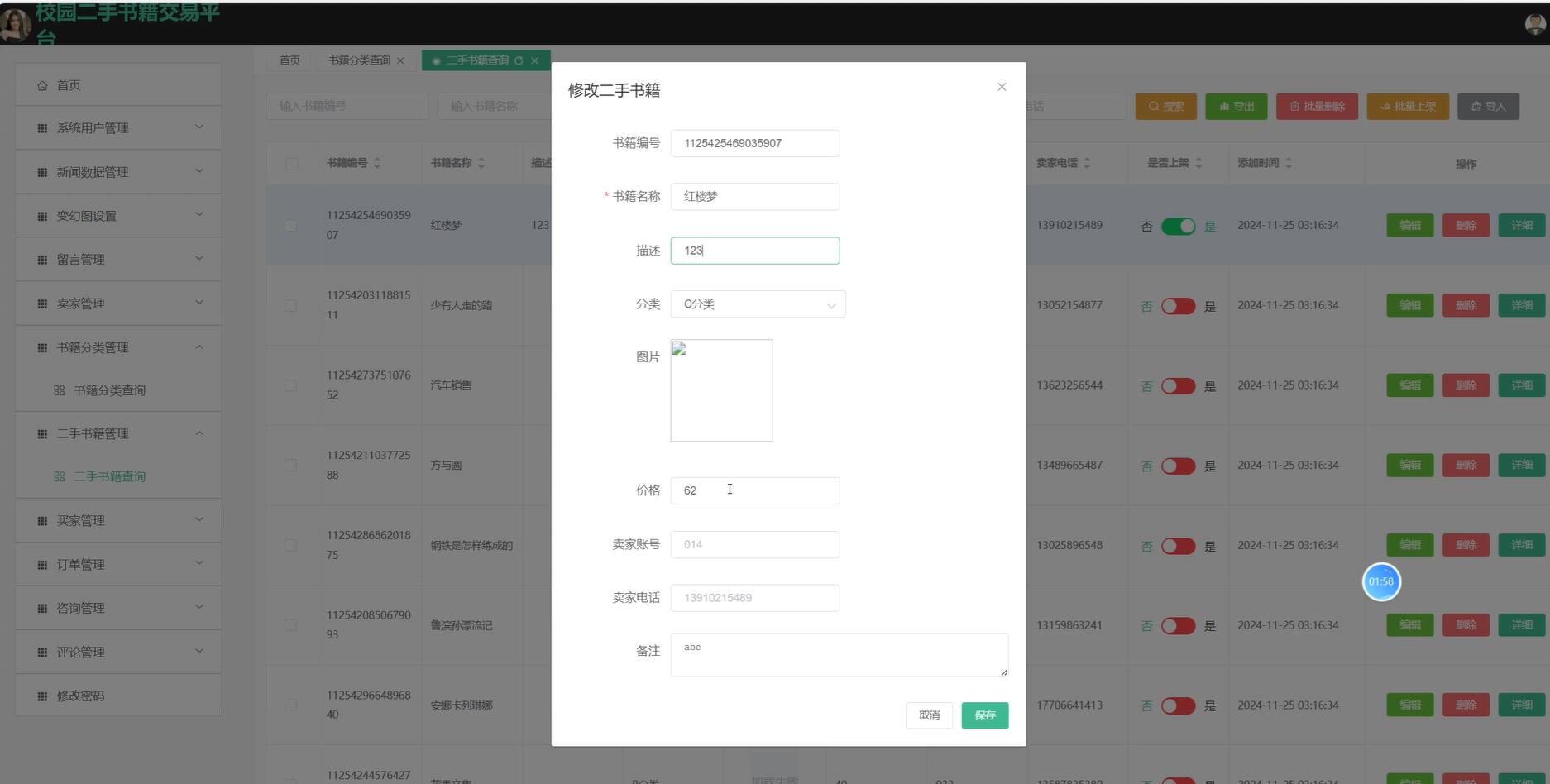Click the import icon on the 导入 button
The width and height of the screenshot is (1550, 784).
[1476, 106]
